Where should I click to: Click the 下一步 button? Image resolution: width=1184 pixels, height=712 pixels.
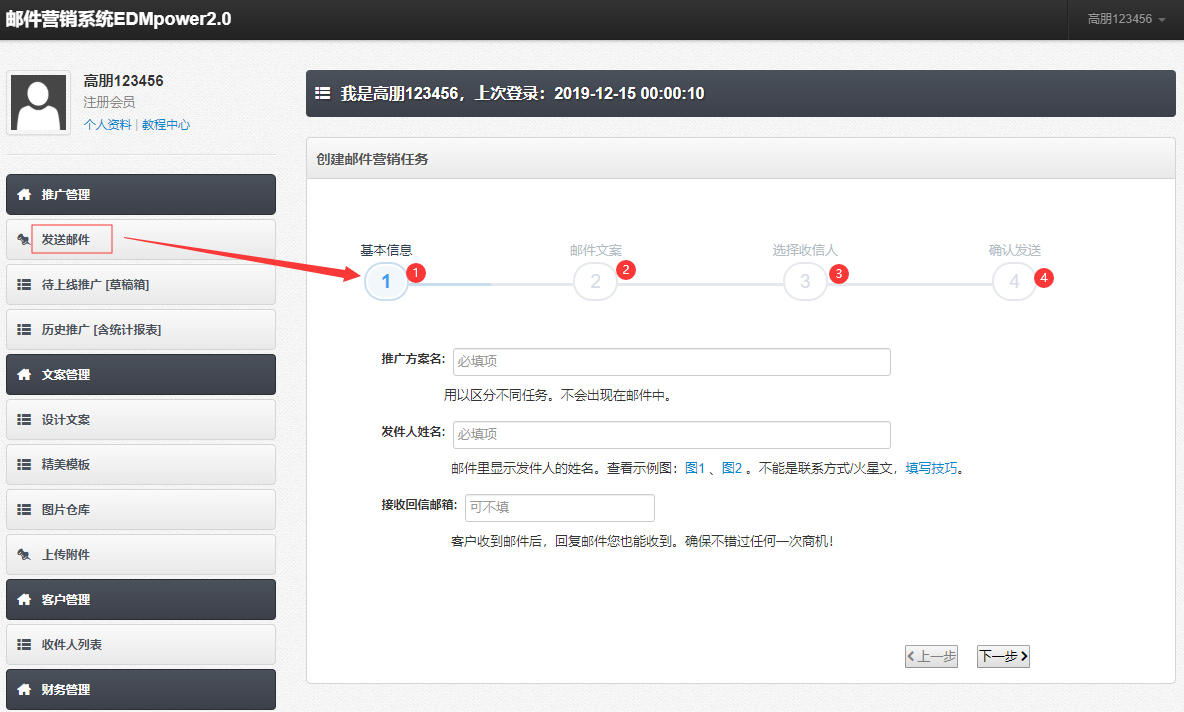pos(1003,656)
